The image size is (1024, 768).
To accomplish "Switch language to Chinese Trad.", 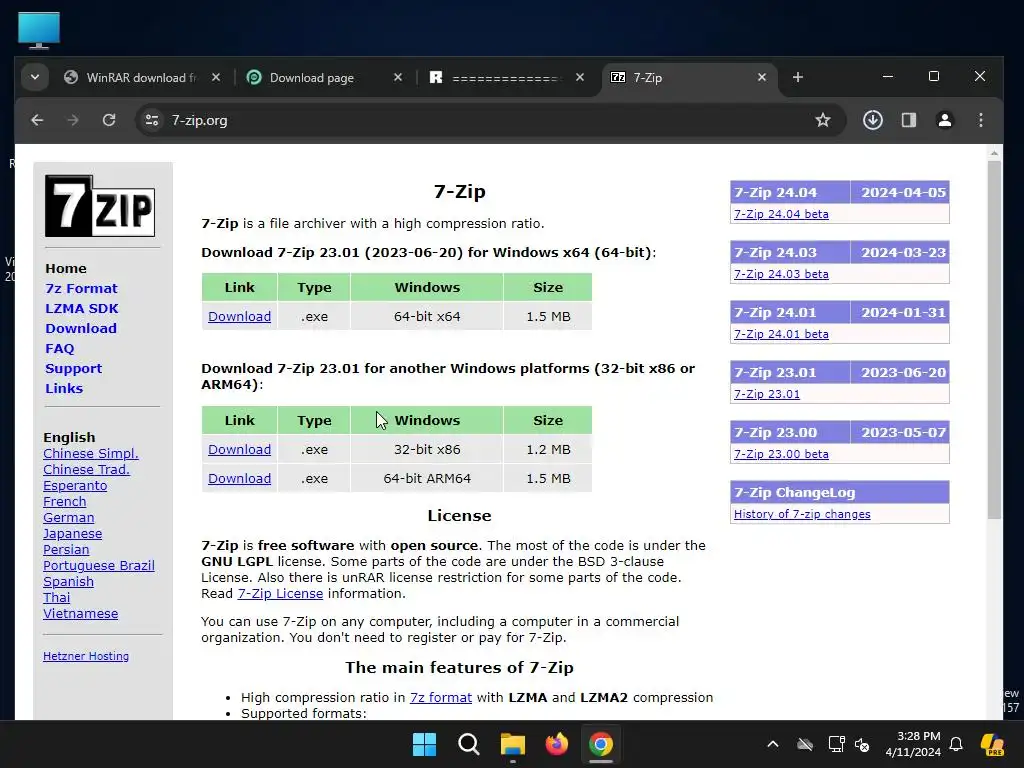I will coord(86,470).
